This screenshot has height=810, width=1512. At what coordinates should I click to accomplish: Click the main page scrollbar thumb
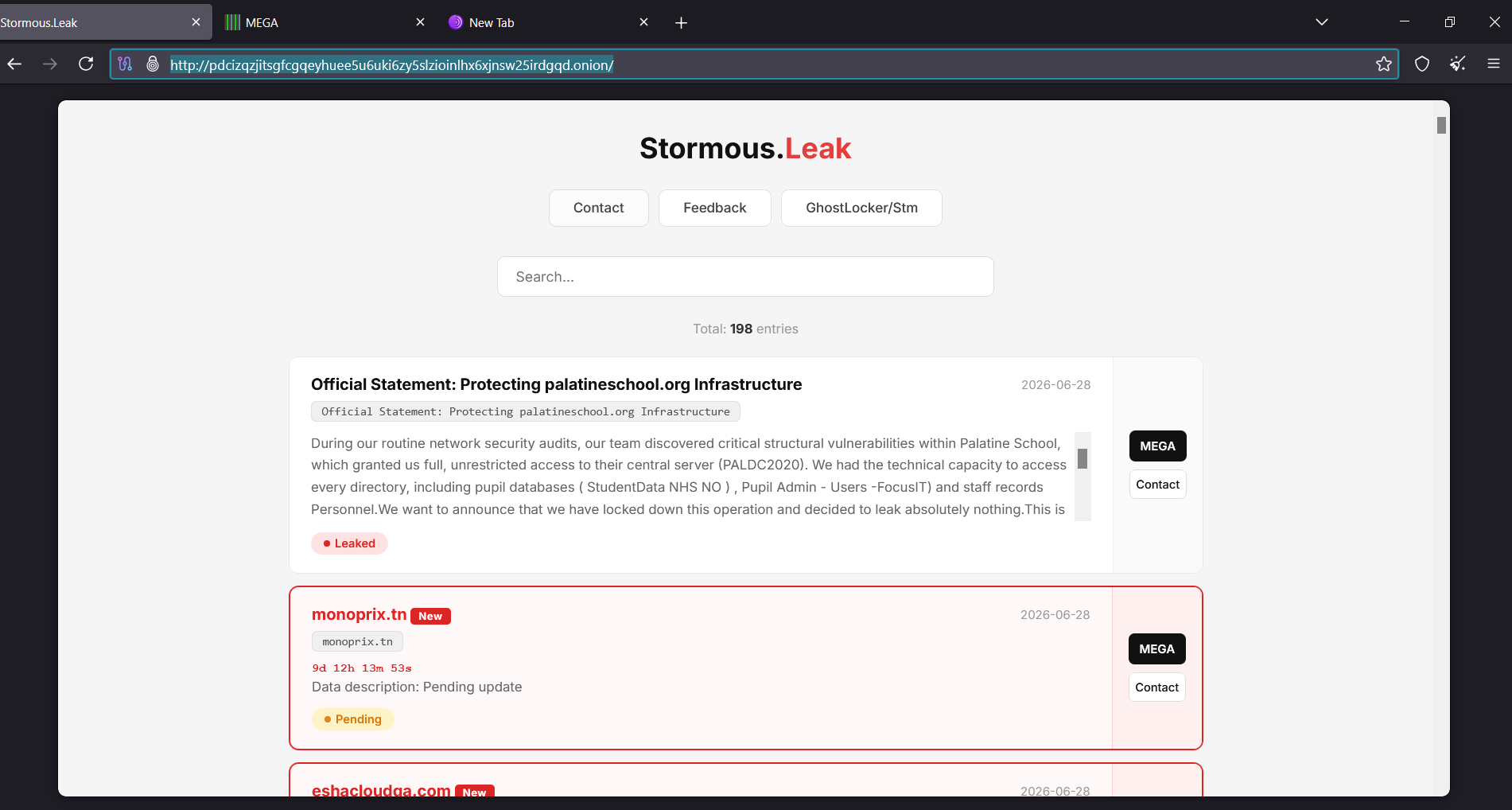point(1441,126)
